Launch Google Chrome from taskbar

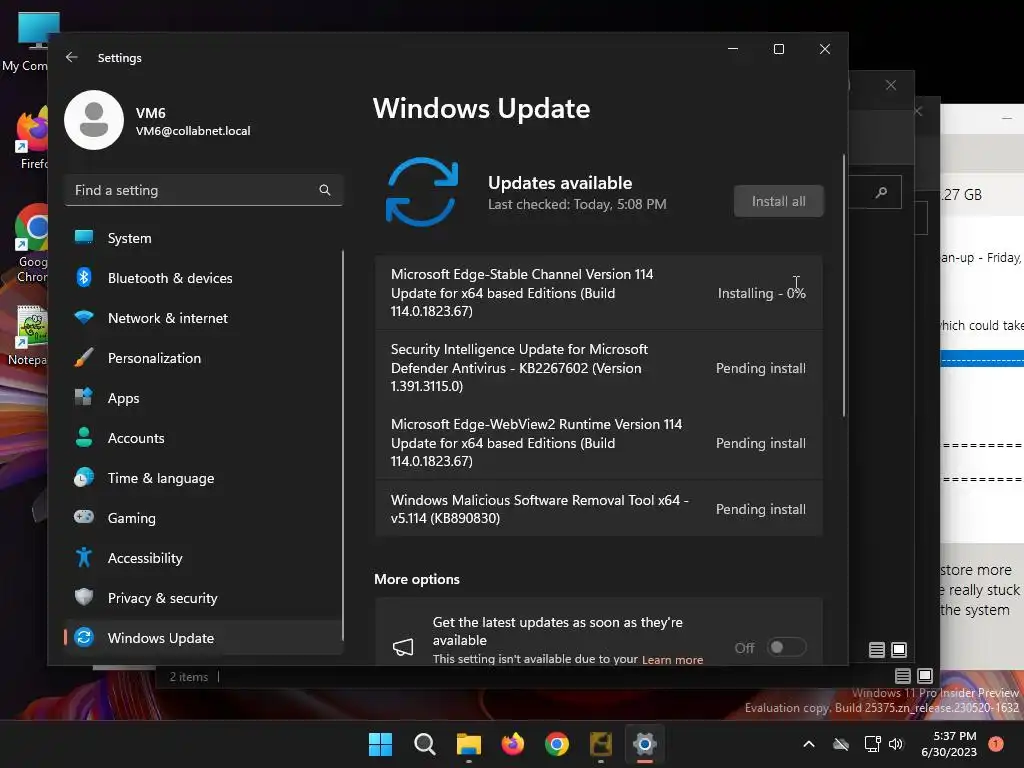click(556, 744)
